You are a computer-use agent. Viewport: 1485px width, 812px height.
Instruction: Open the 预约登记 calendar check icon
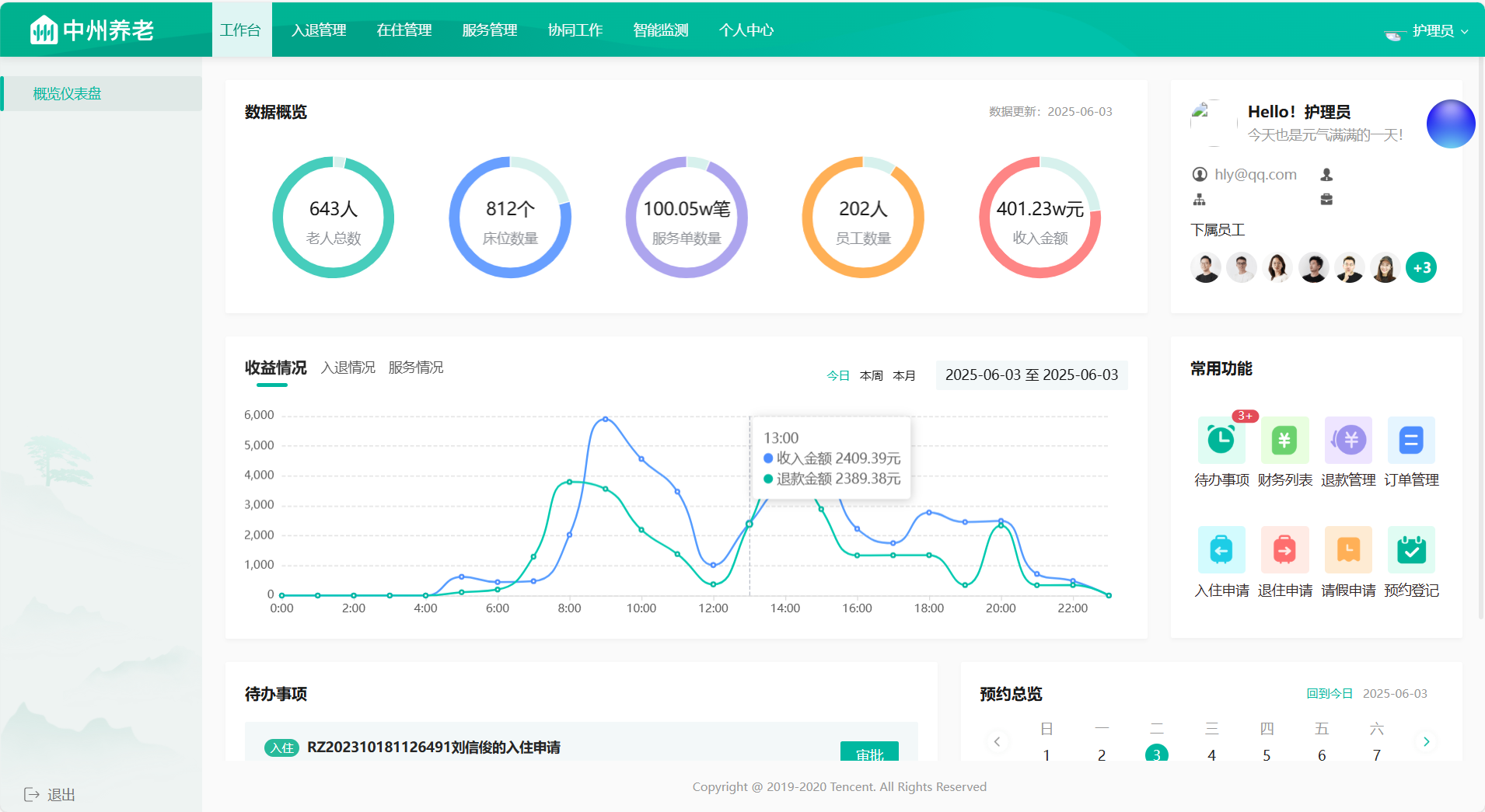pyautogui.click(x=1411, y=550)
